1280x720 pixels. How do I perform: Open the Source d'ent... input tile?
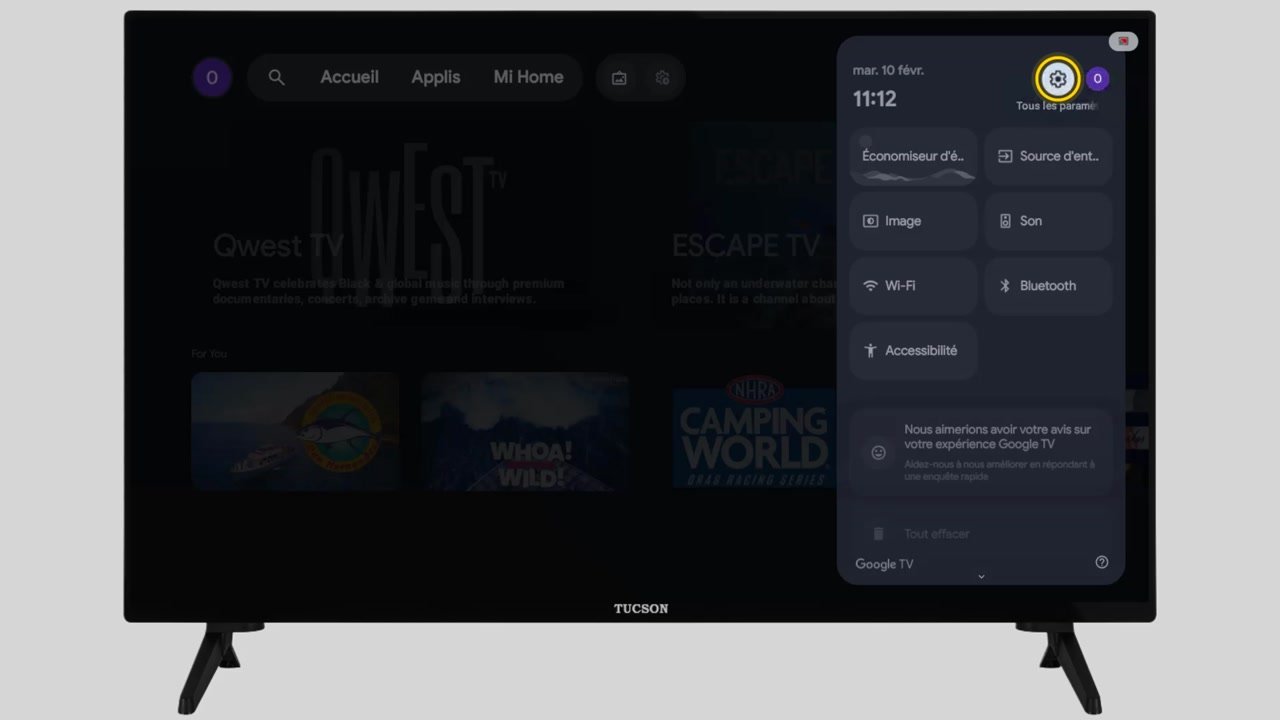(1049, 156)
